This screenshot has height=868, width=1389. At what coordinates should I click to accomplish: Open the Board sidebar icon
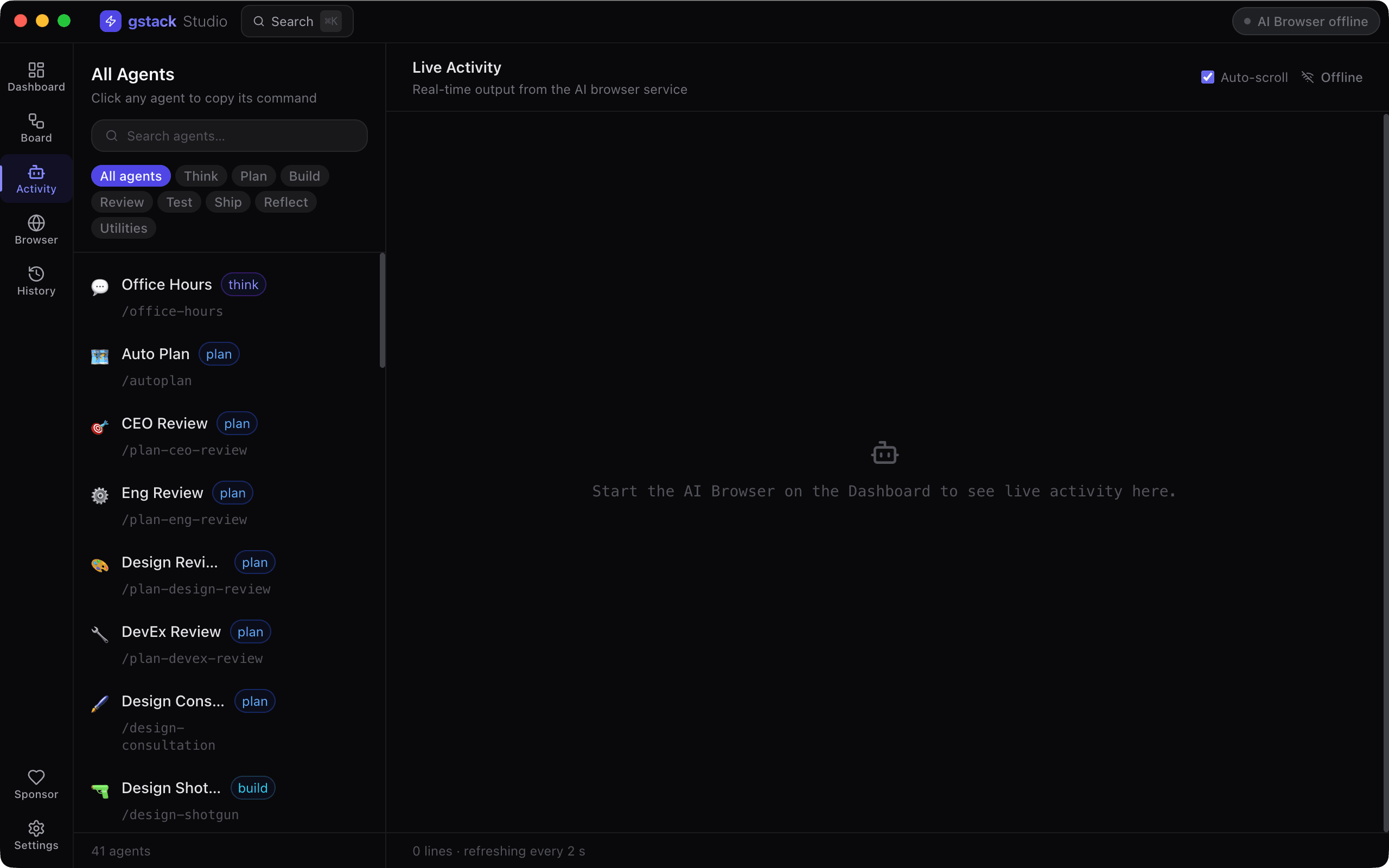coord(36,121)
